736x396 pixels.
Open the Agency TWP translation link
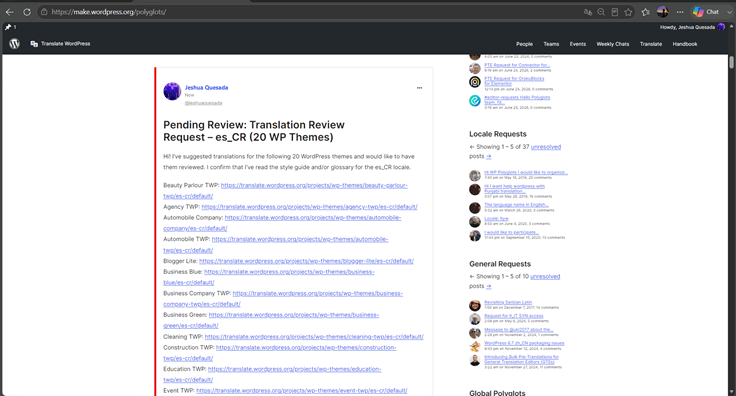[309, 206]
